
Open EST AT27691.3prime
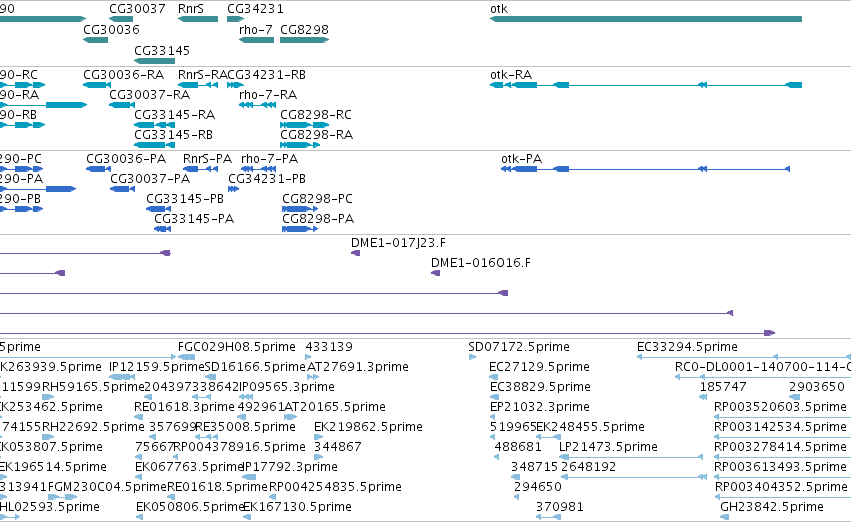coord(358,367)
